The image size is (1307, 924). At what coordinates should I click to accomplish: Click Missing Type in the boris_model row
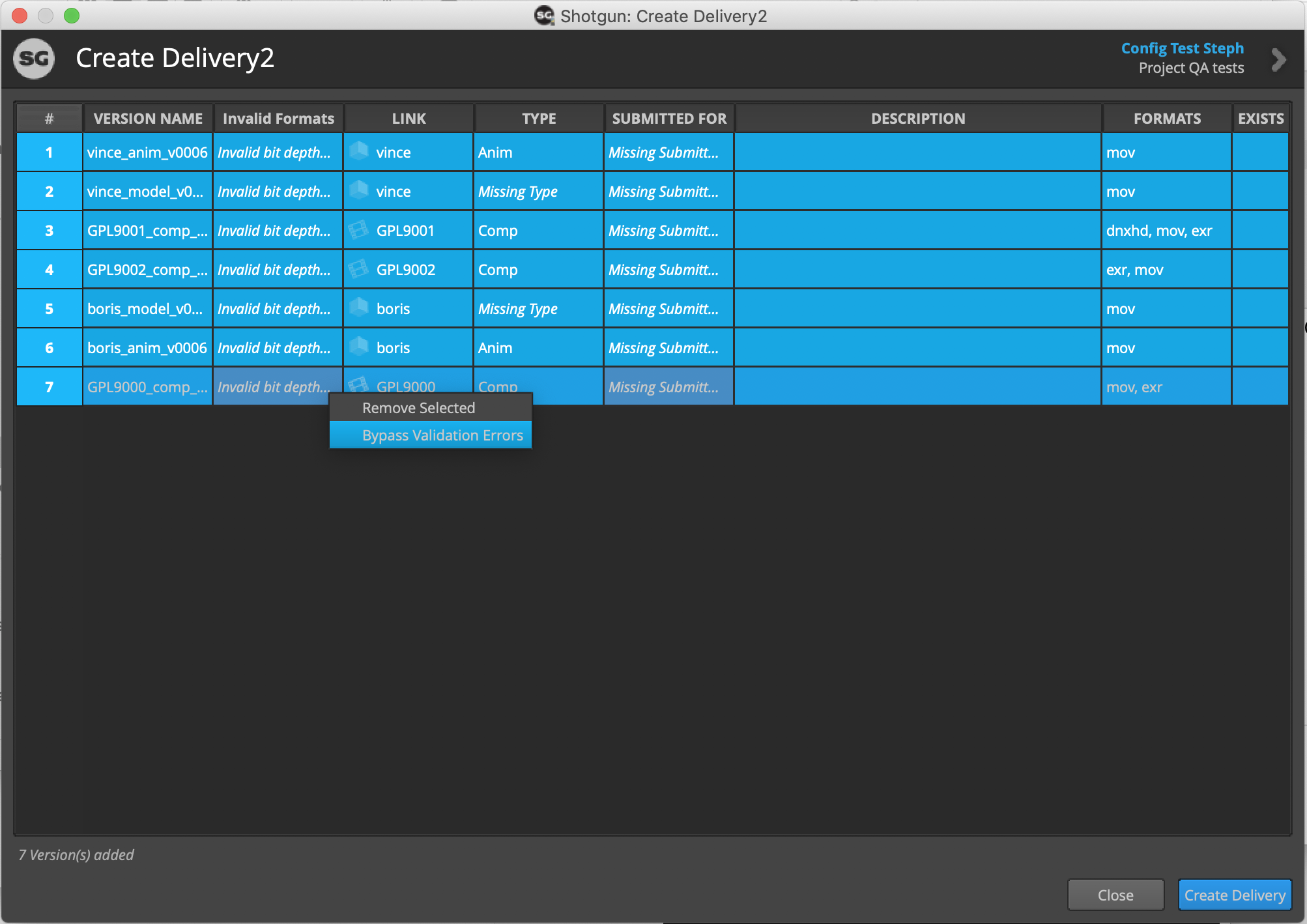pos(539,309)
